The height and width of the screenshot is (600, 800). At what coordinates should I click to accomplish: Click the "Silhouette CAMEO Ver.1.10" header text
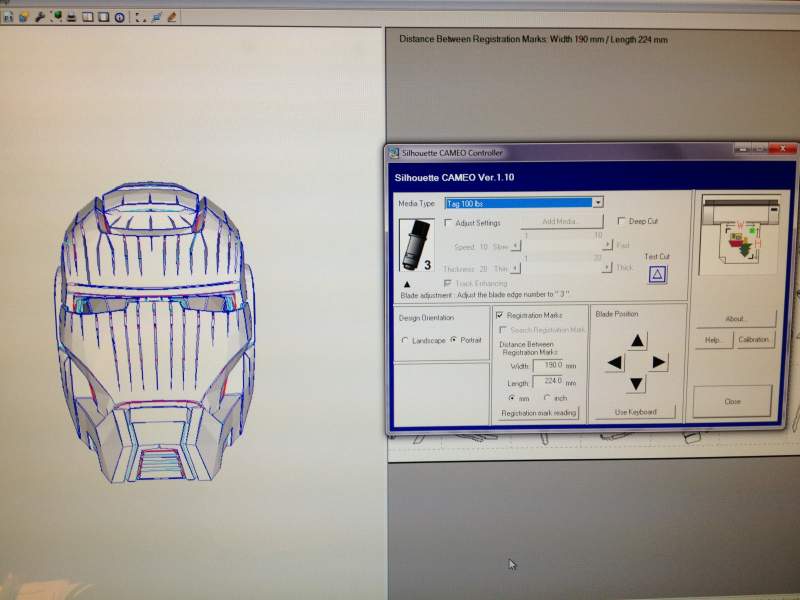pyautogui.click(x=454, y=178)
